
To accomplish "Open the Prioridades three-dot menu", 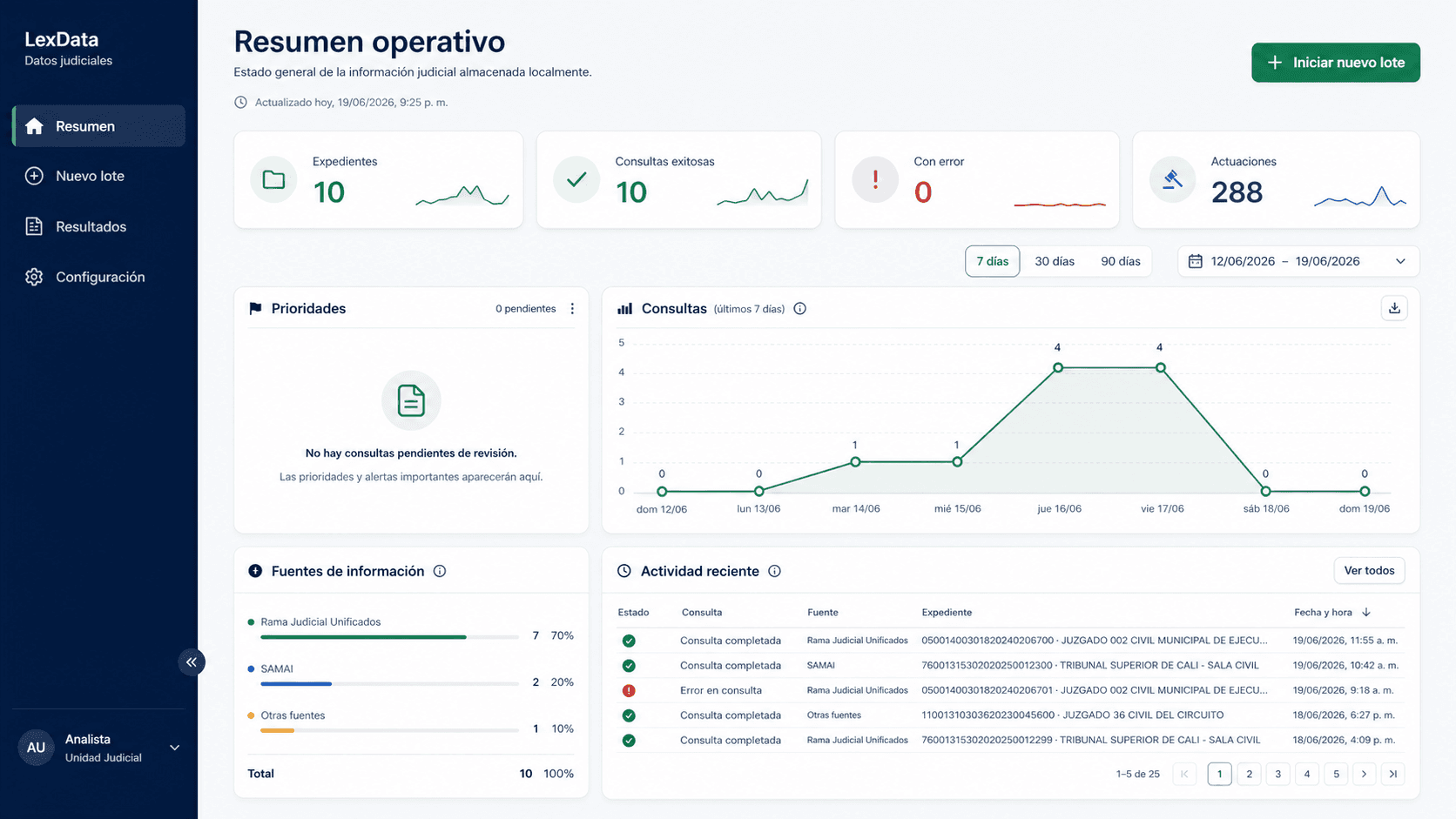I will pos(572,309).
